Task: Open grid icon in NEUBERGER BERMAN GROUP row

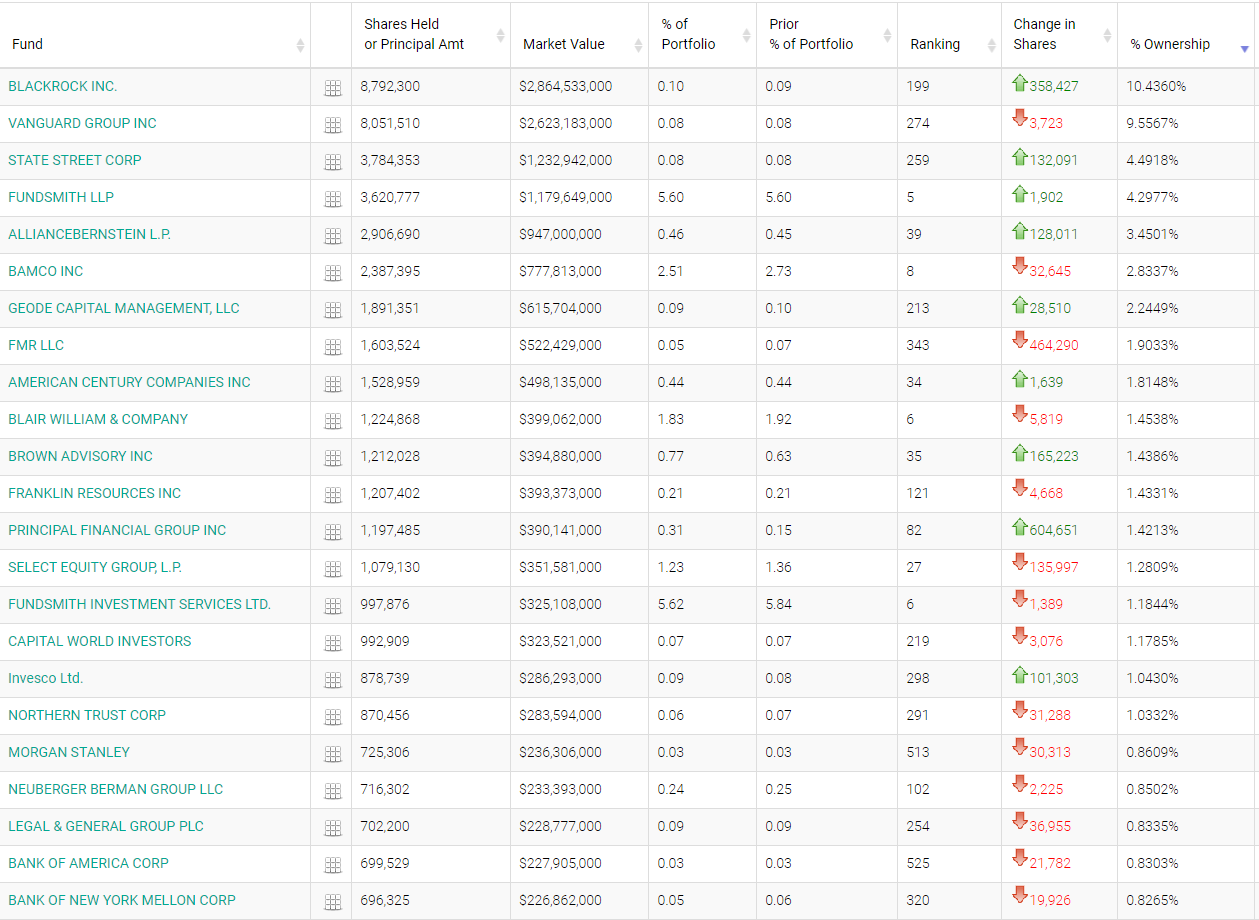Action: coord(333,791)
